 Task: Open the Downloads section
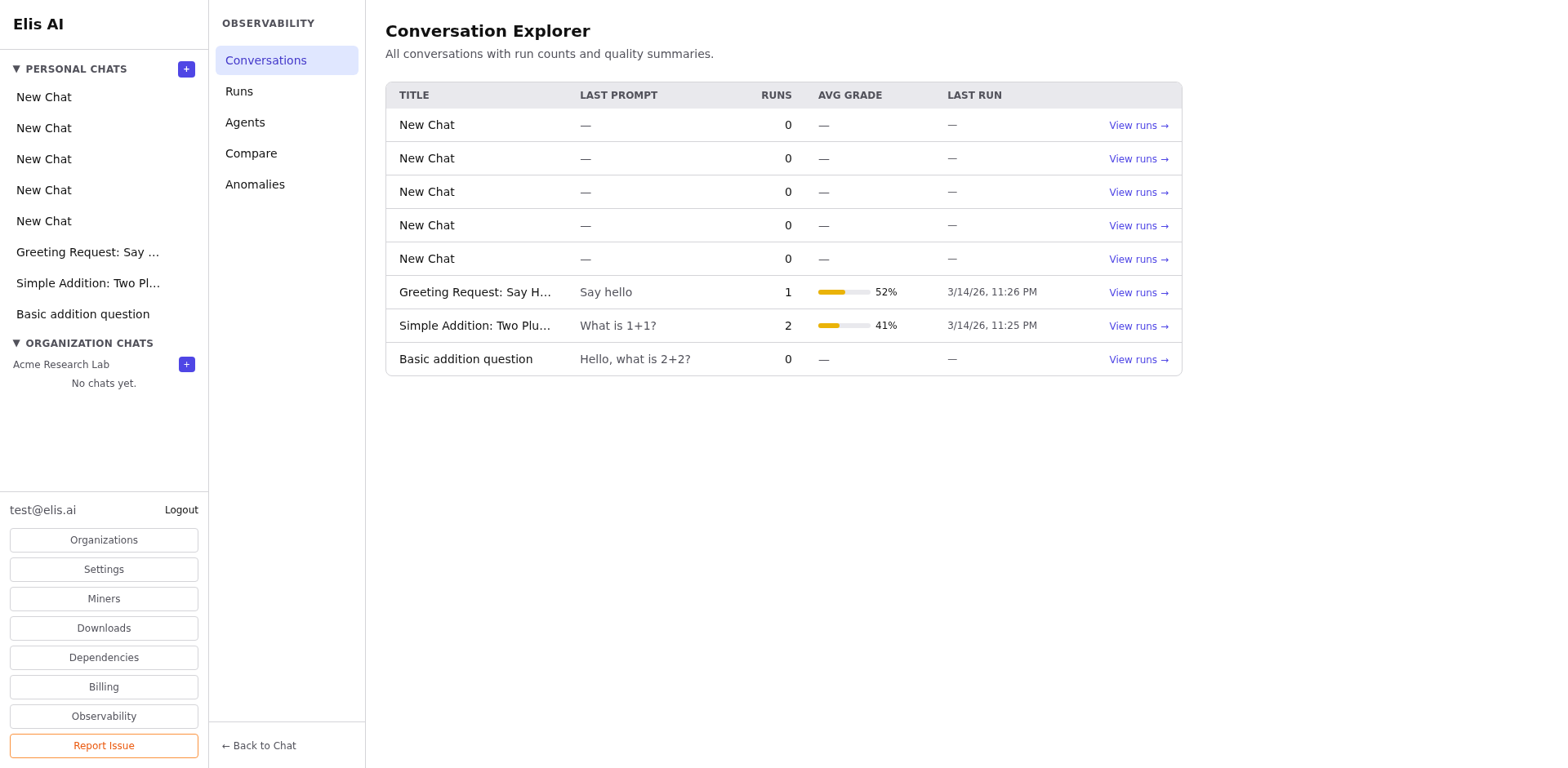coord(104,628)
